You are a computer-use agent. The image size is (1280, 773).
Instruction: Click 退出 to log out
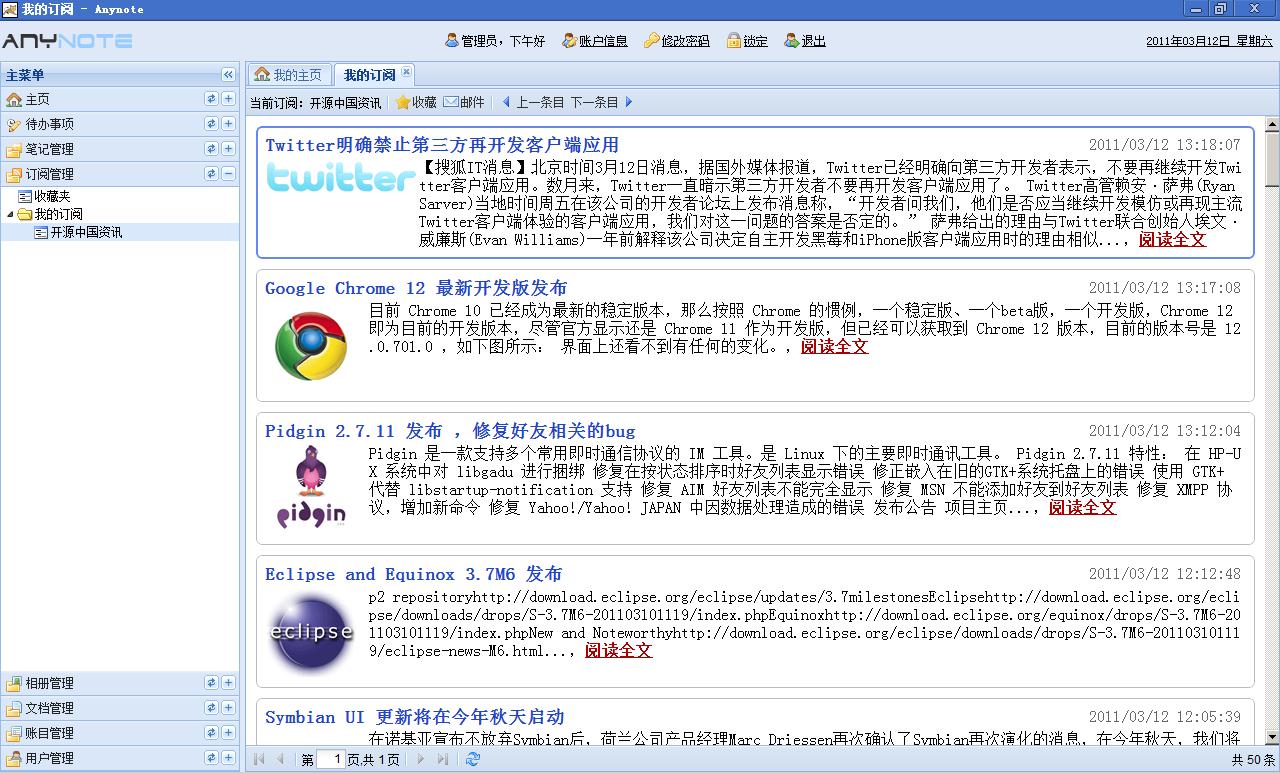(805, 41)
